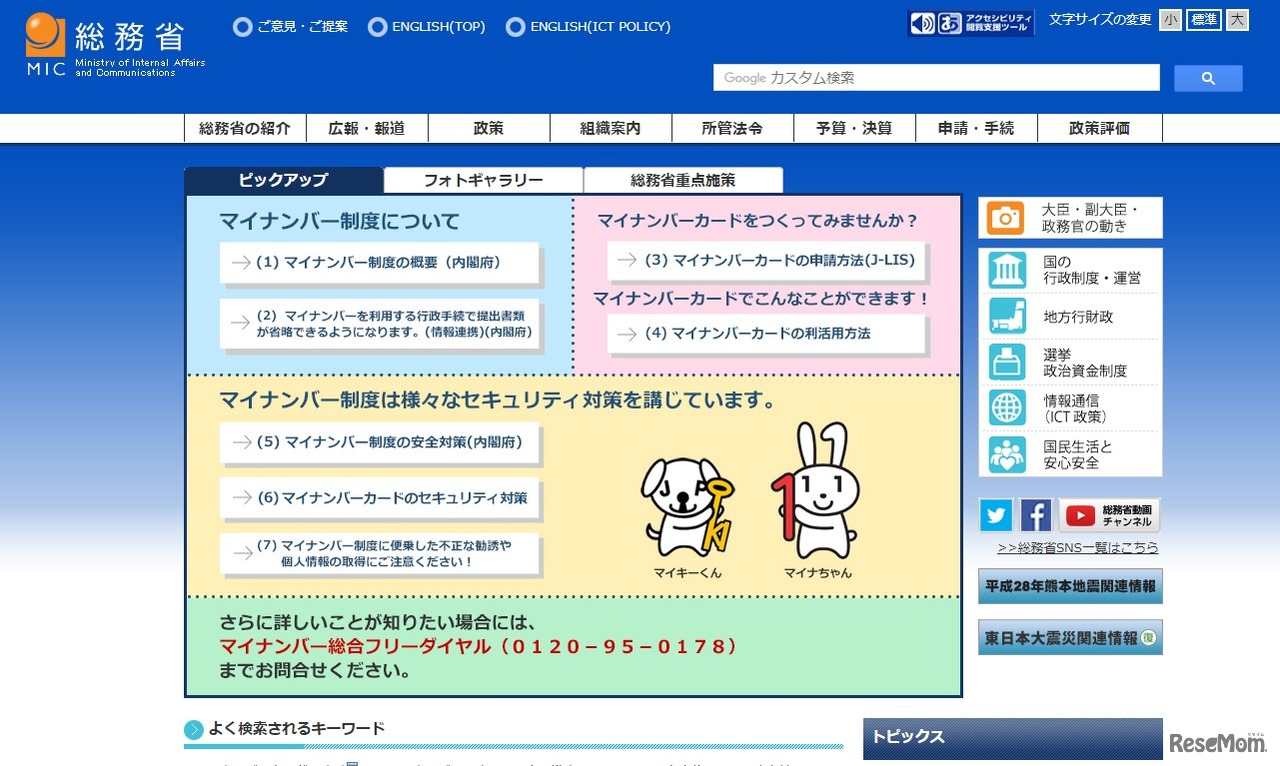The height and width of the screenshot is (766, 1280).
Task: Open the ministry's Twitter page via the bird icon
Action: (995, 515)
